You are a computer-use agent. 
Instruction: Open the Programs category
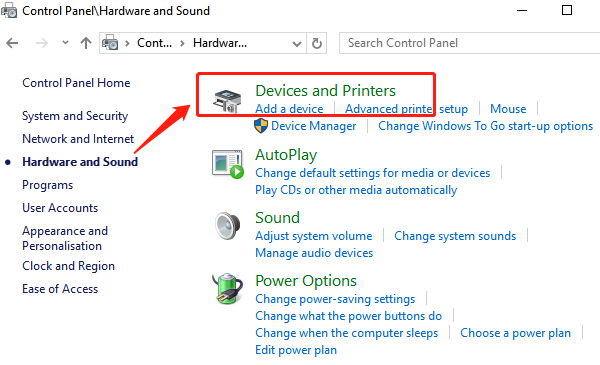tap(47, 185)
